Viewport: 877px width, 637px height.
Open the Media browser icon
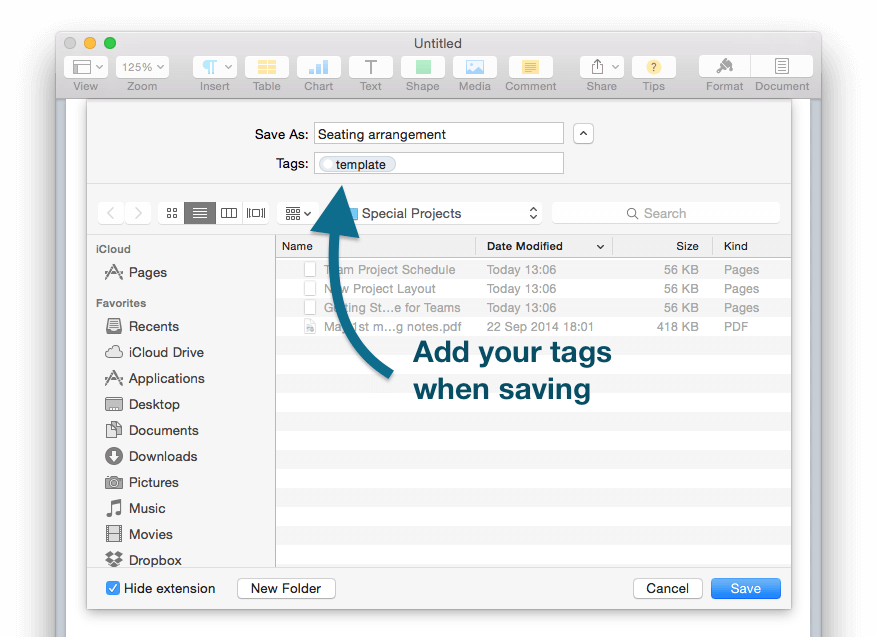tap(474, 67)
